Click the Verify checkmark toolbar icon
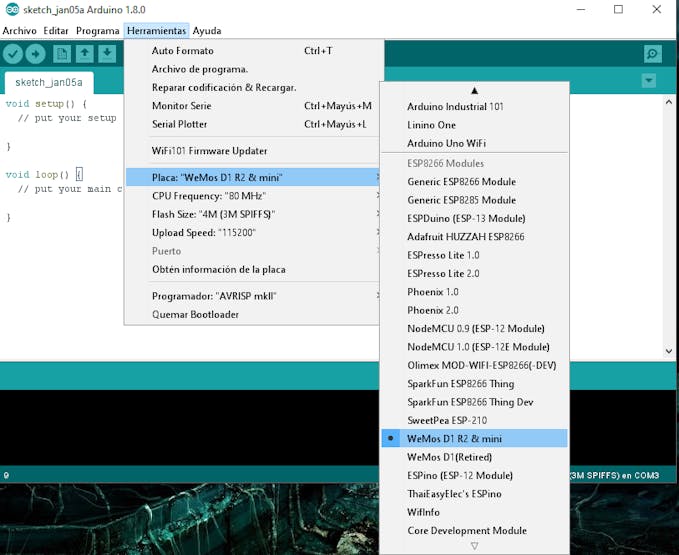Viewport: 679px width, 555px height. tap(13, 54)
